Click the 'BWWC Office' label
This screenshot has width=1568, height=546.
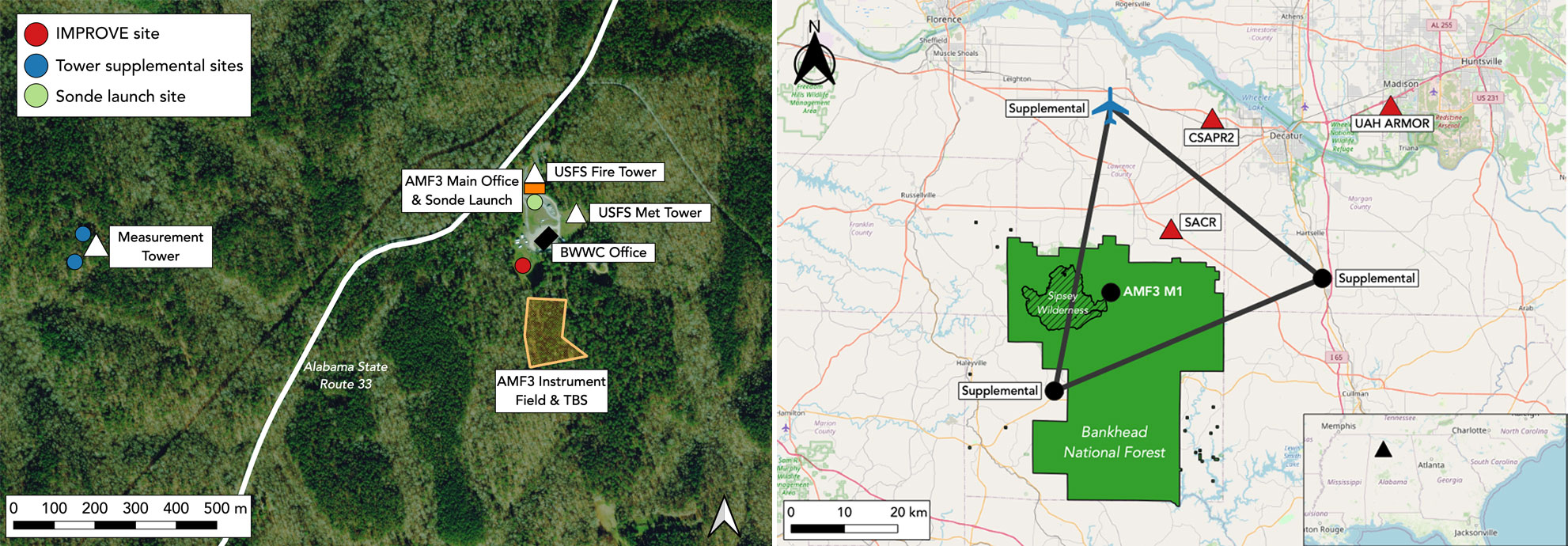pos(603,252)
